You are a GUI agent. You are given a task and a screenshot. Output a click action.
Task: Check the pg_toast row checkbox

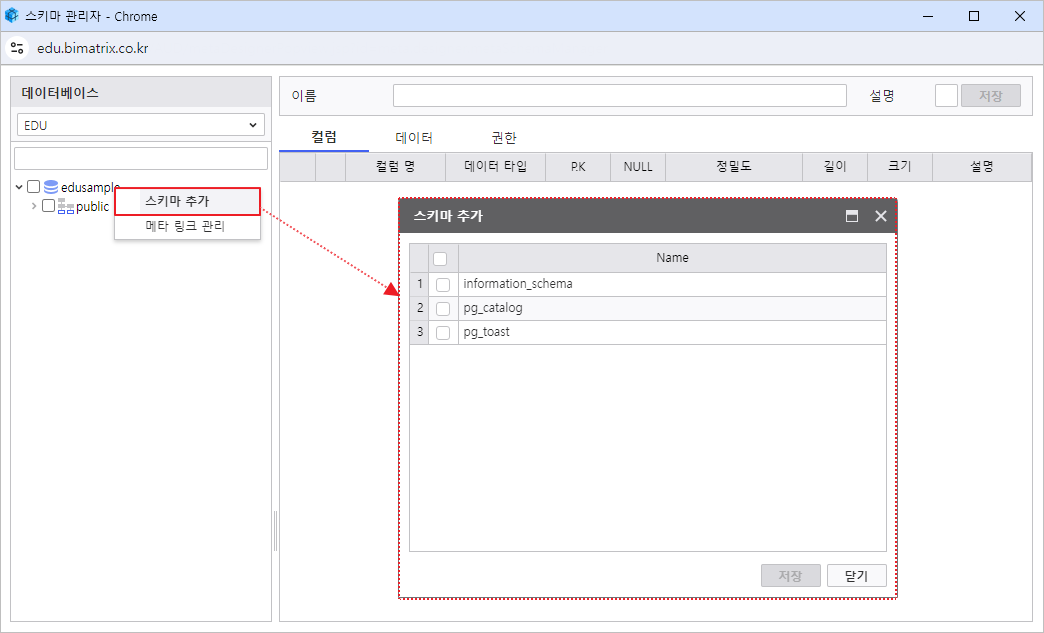tap(443, 333)
